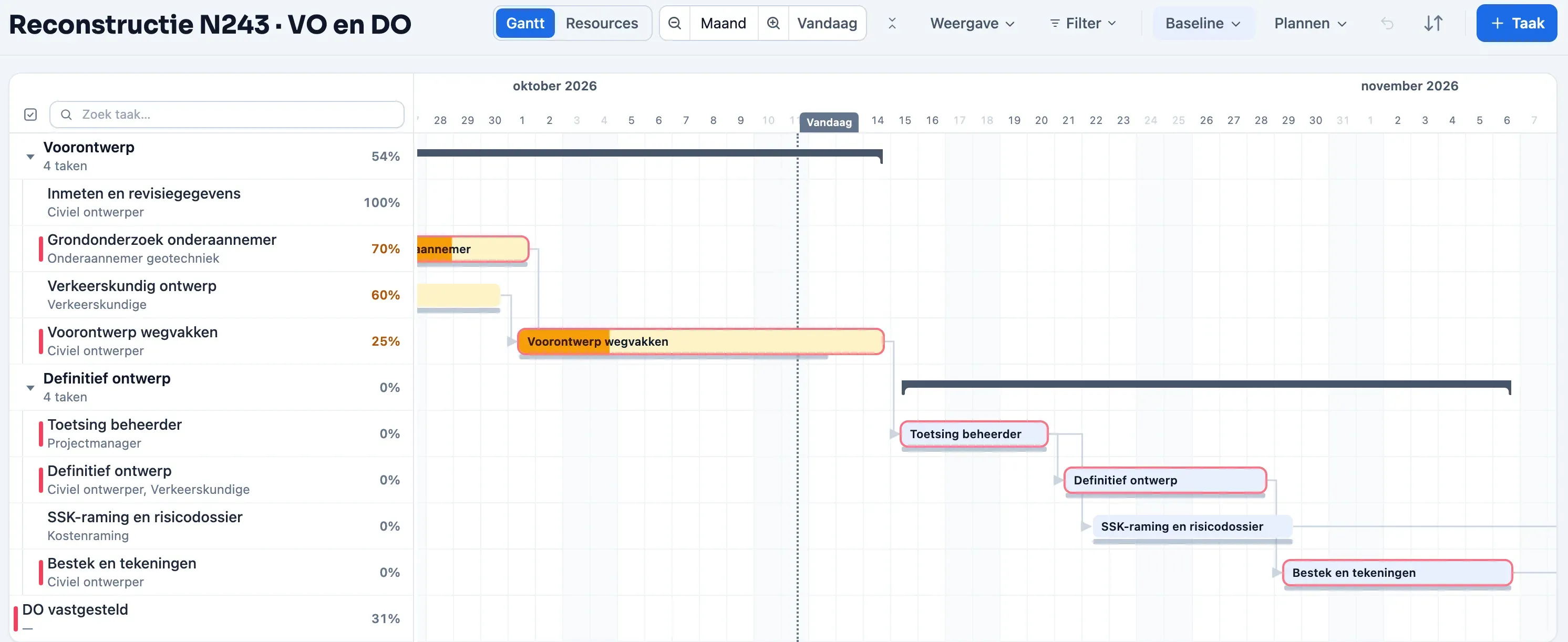1568x642 pixels.
Task: Click the Maand zoom level button
Action: [x=723, y=23]
